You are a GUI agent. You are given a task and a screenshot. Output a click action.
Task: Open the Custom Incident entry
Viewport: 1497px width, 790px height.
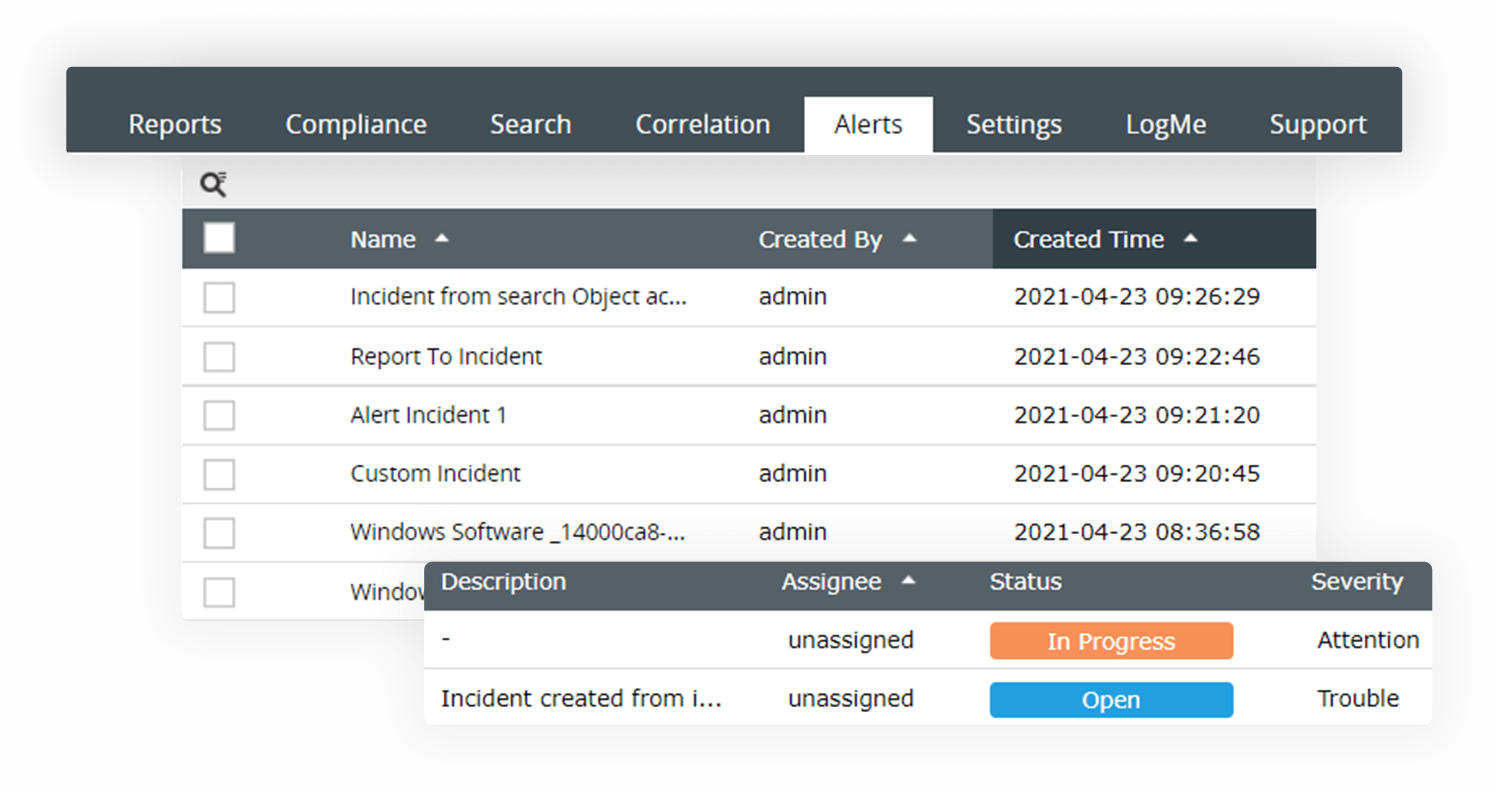435,474
